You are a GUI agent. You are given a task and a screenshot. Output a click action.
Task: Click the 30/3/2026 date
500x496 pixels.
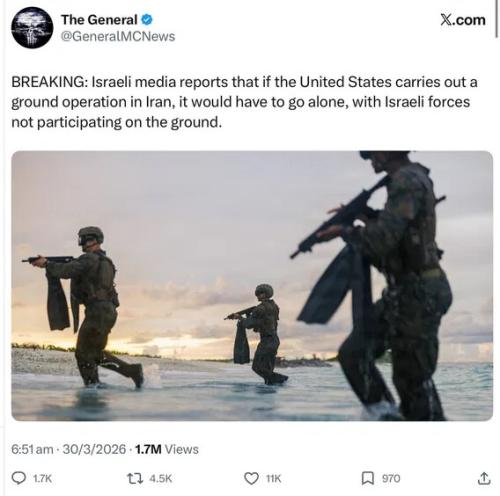tap(94, 449)
